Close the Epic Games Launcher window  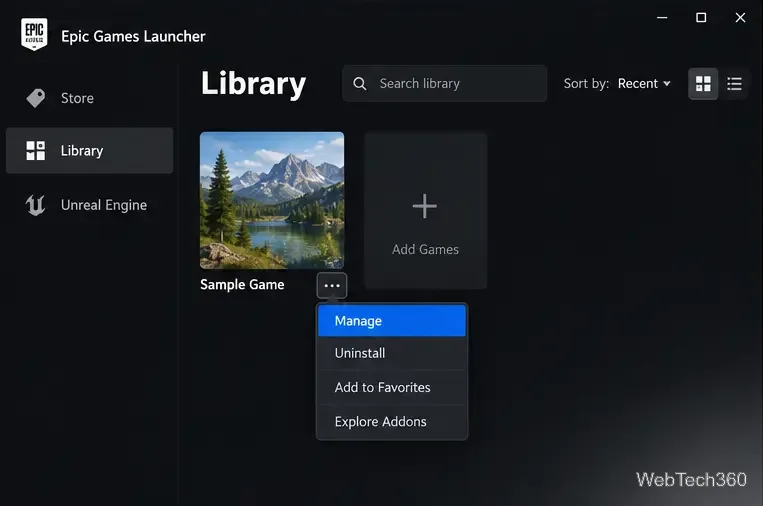(740, 18)
